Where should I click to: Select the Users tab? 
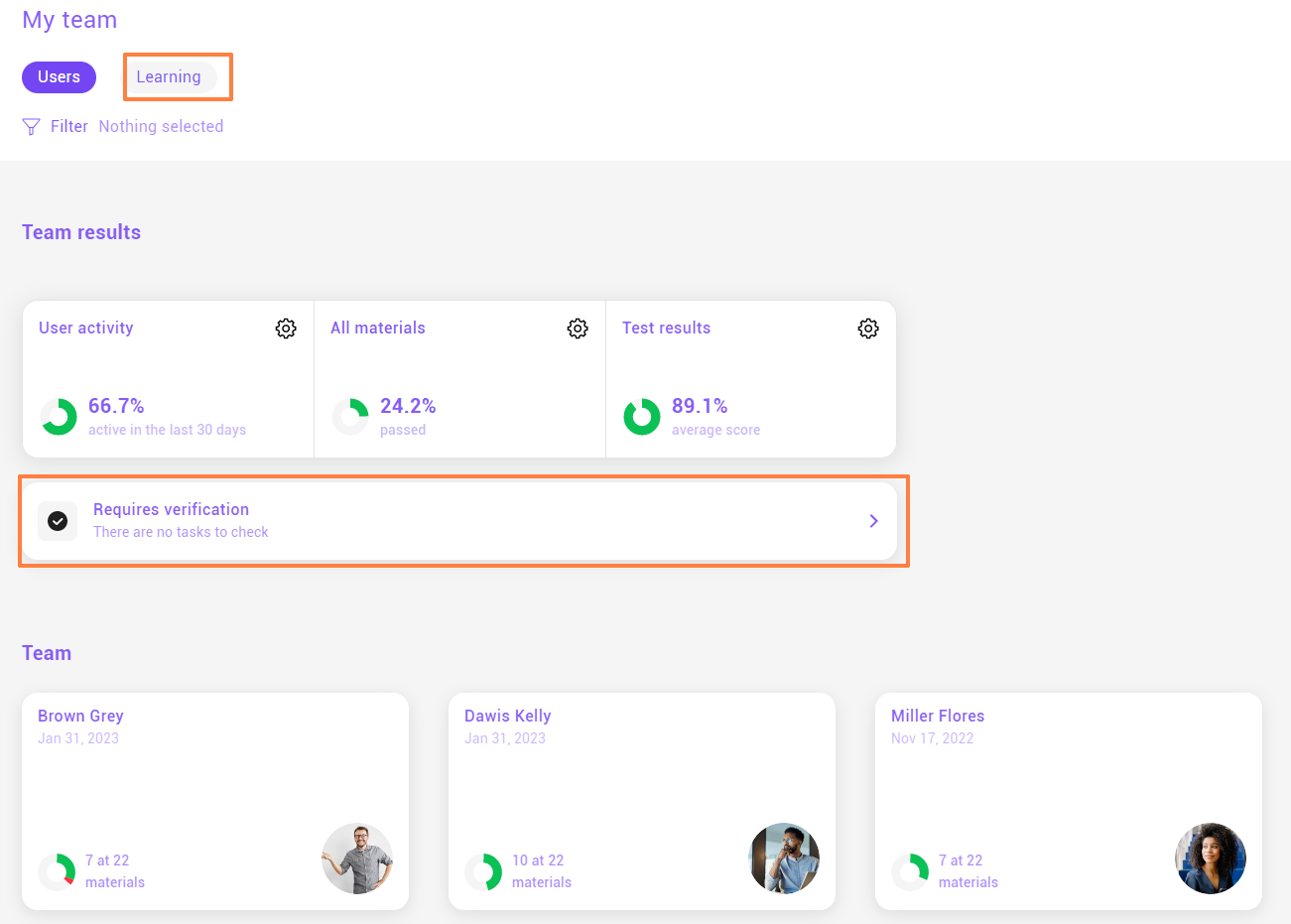tap(59, 77)
